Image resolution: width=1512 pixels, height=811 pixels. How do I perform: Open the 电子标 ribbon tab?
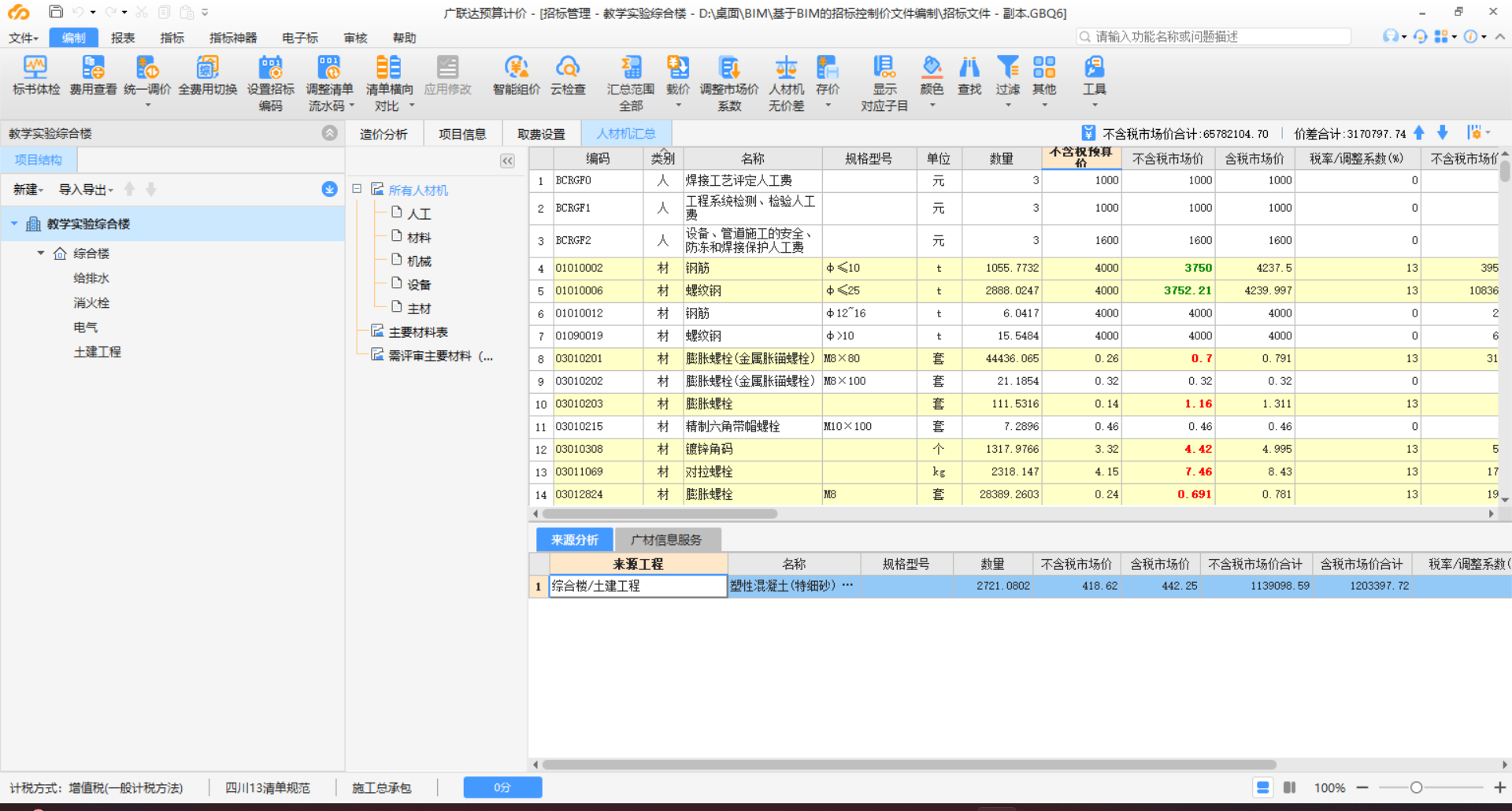click(x=300, y=38)
